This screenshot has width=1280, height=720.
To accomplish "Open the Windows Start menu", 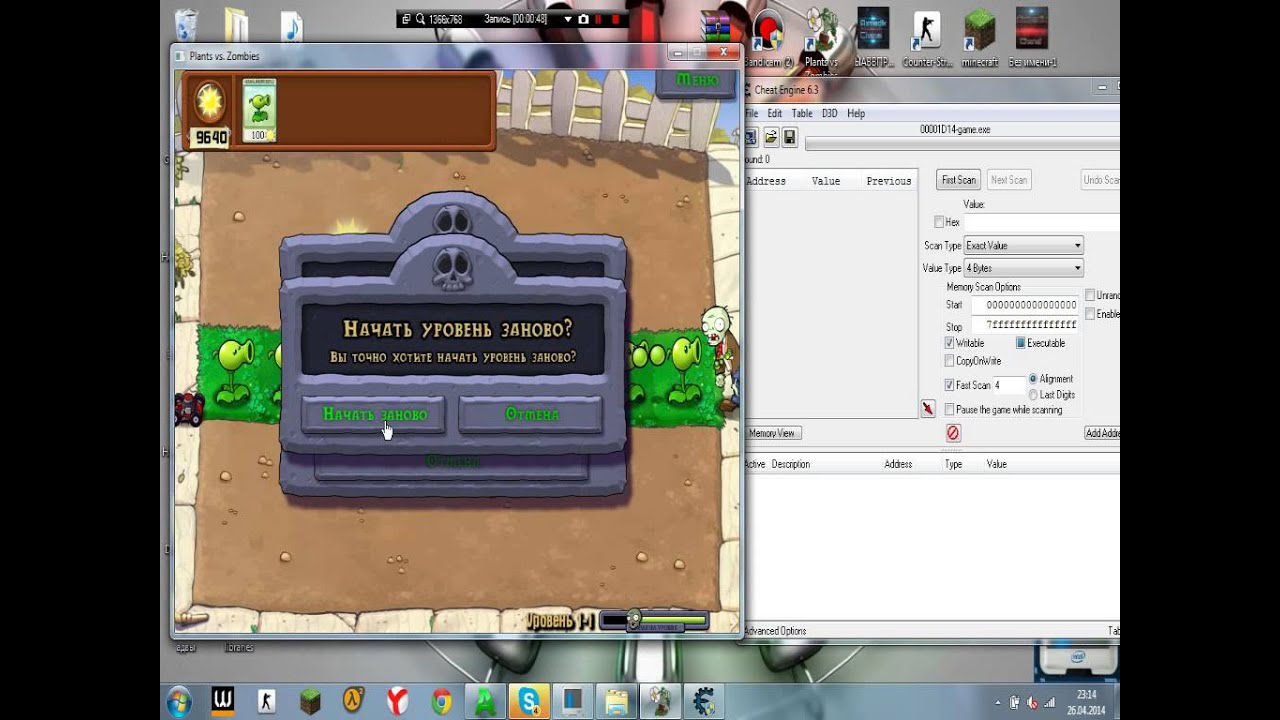I will tap(180, 701).
